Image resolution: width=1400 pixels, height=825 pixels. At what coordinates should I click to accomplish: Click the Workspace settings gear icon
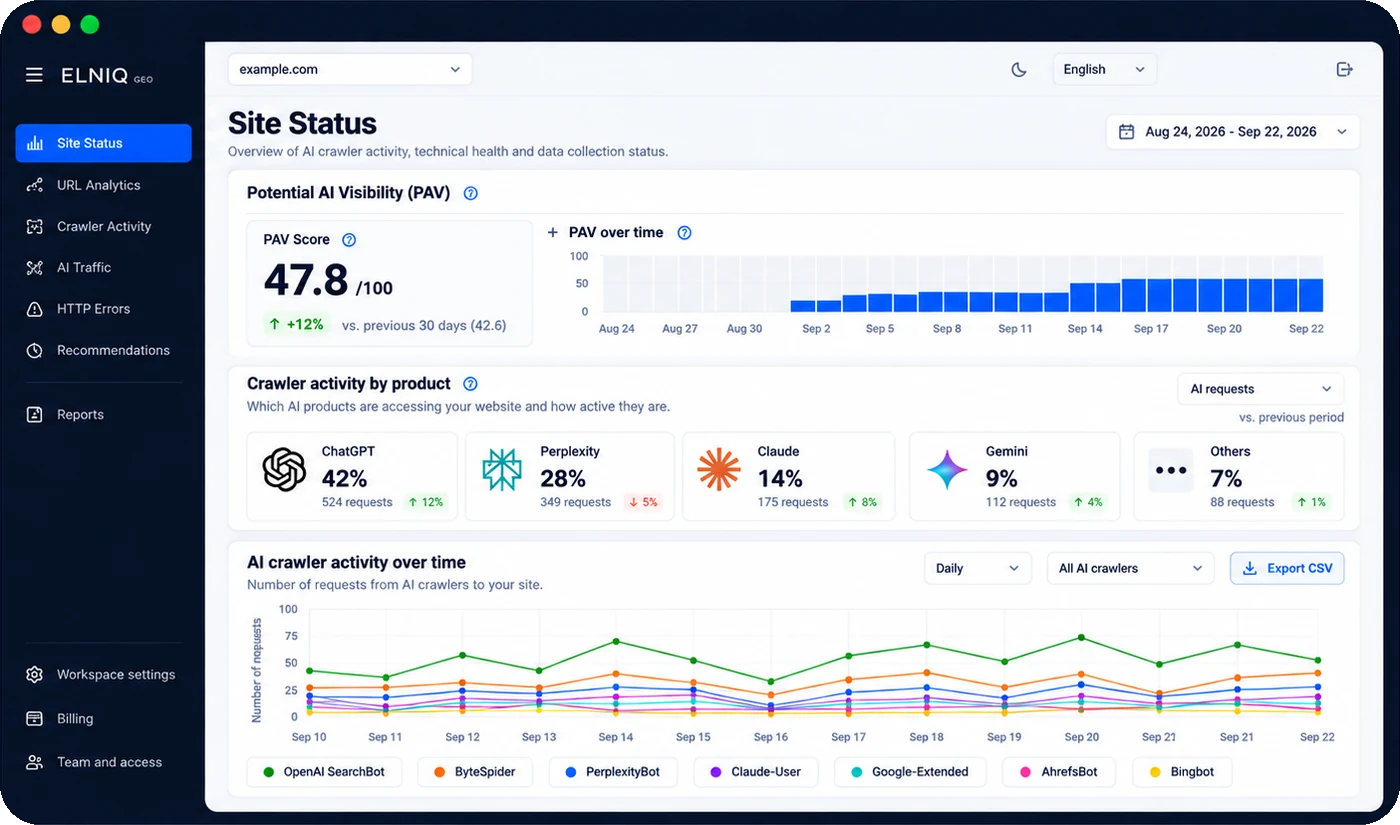coord(35,675)
